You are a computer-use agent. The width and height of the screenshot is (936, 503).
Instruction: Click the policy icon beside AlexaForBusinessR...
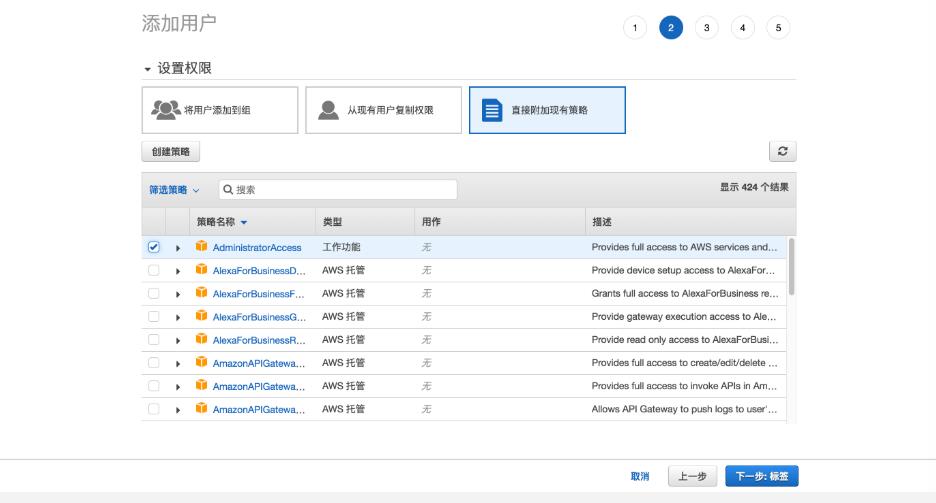point(202,340)
